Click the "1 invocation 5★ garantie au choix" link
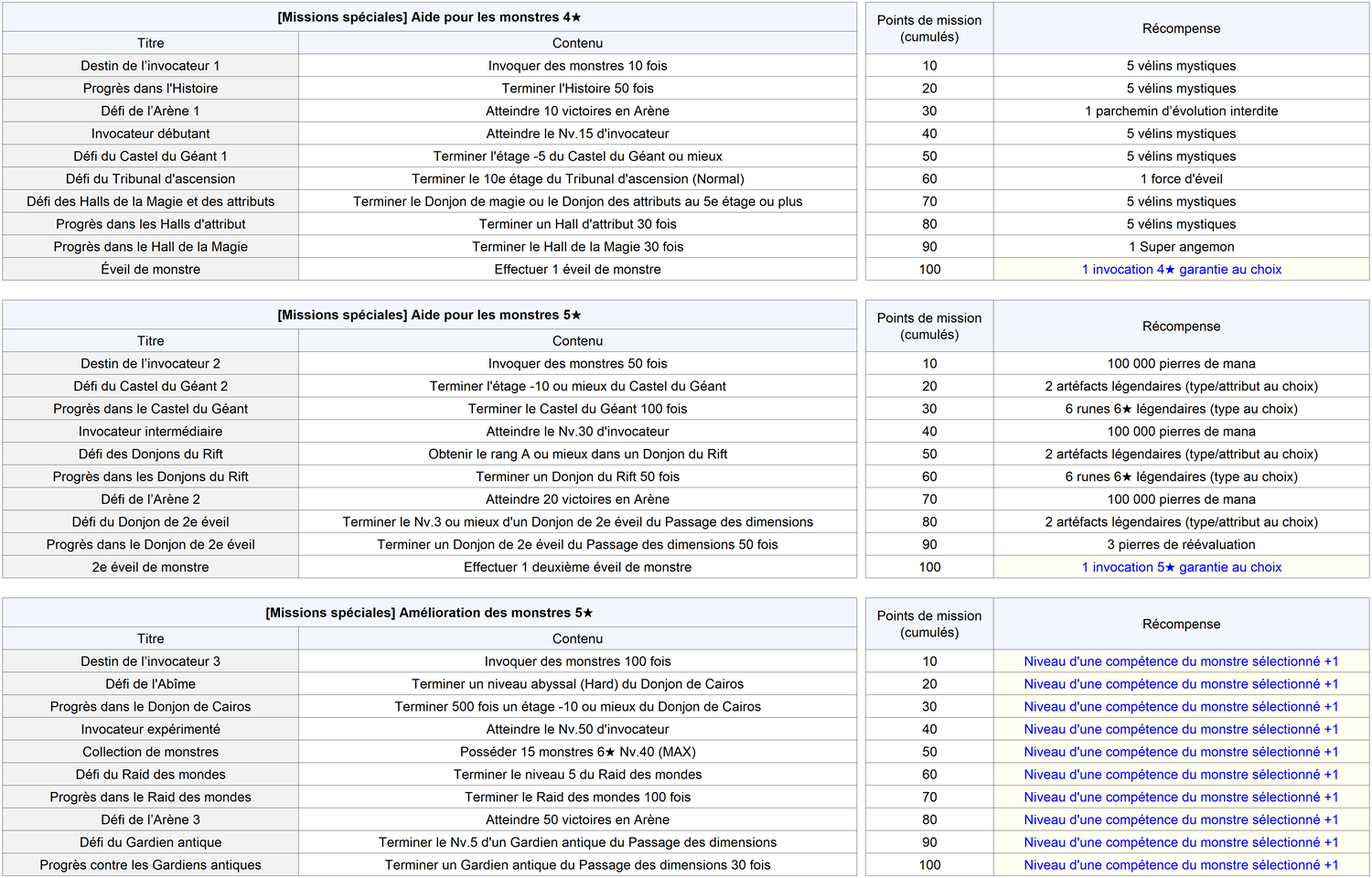 tap(1181, 568)
